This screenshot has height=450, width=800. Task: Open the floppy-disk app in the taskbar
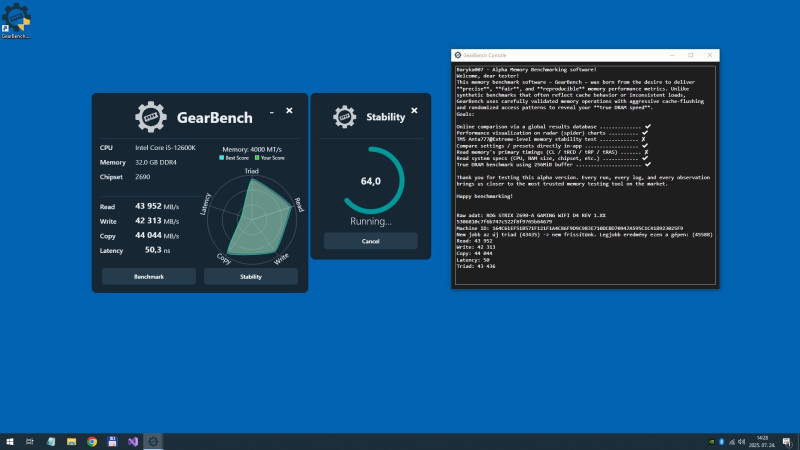112,441
